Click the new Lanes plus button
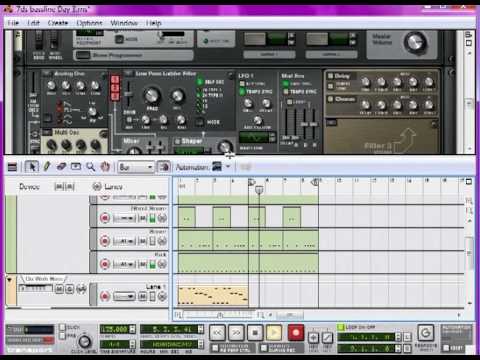 [97, 187]
